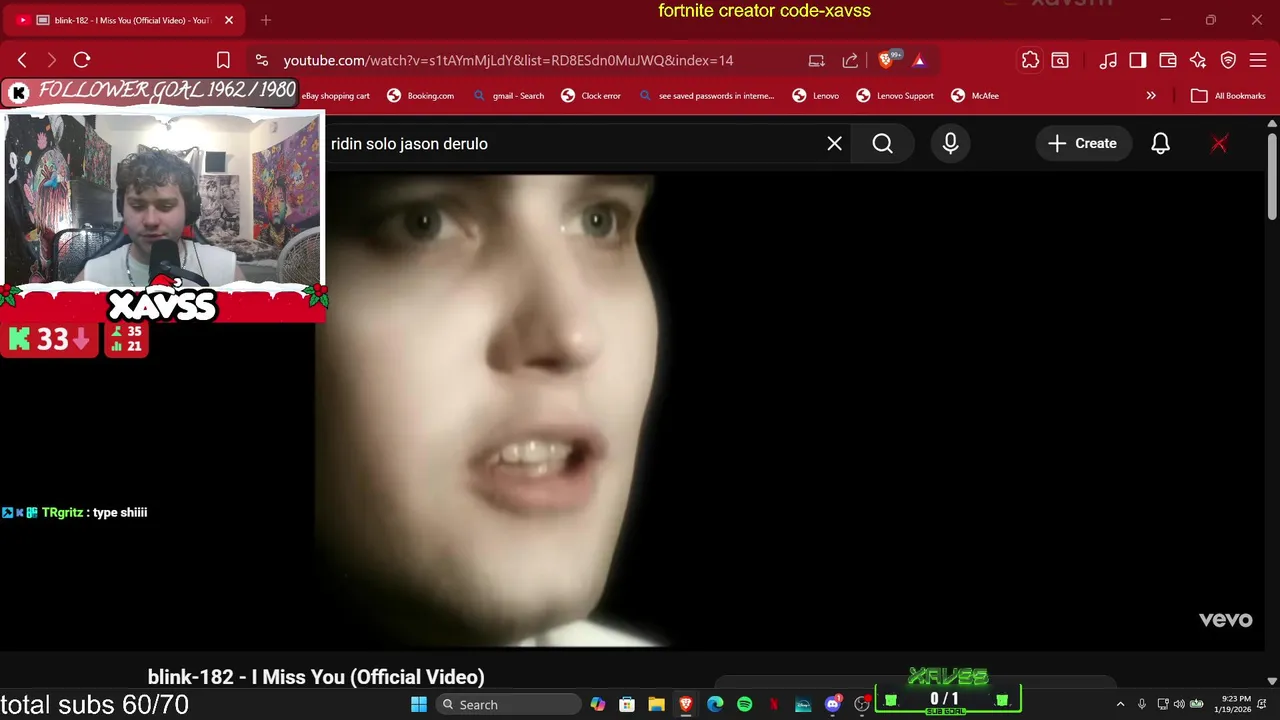Screen dimensions: 1280x720
Task: Open gmail - Search bookmark
Action: [x=508, y=96]
